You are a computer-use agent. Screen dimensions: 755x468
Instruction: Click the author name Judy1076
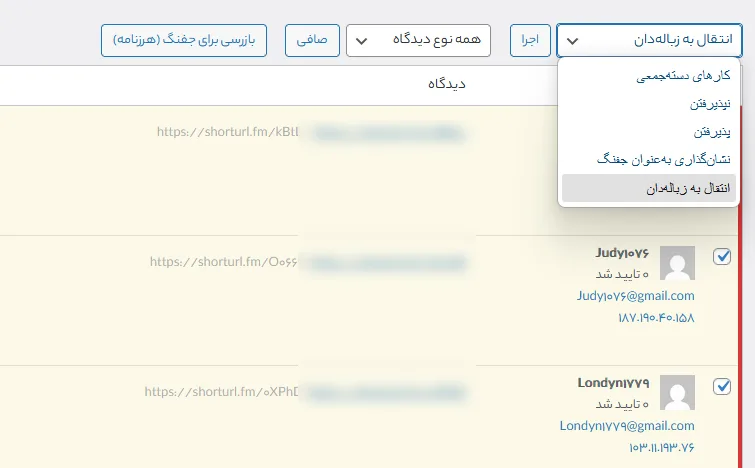[x=622, y=253]
